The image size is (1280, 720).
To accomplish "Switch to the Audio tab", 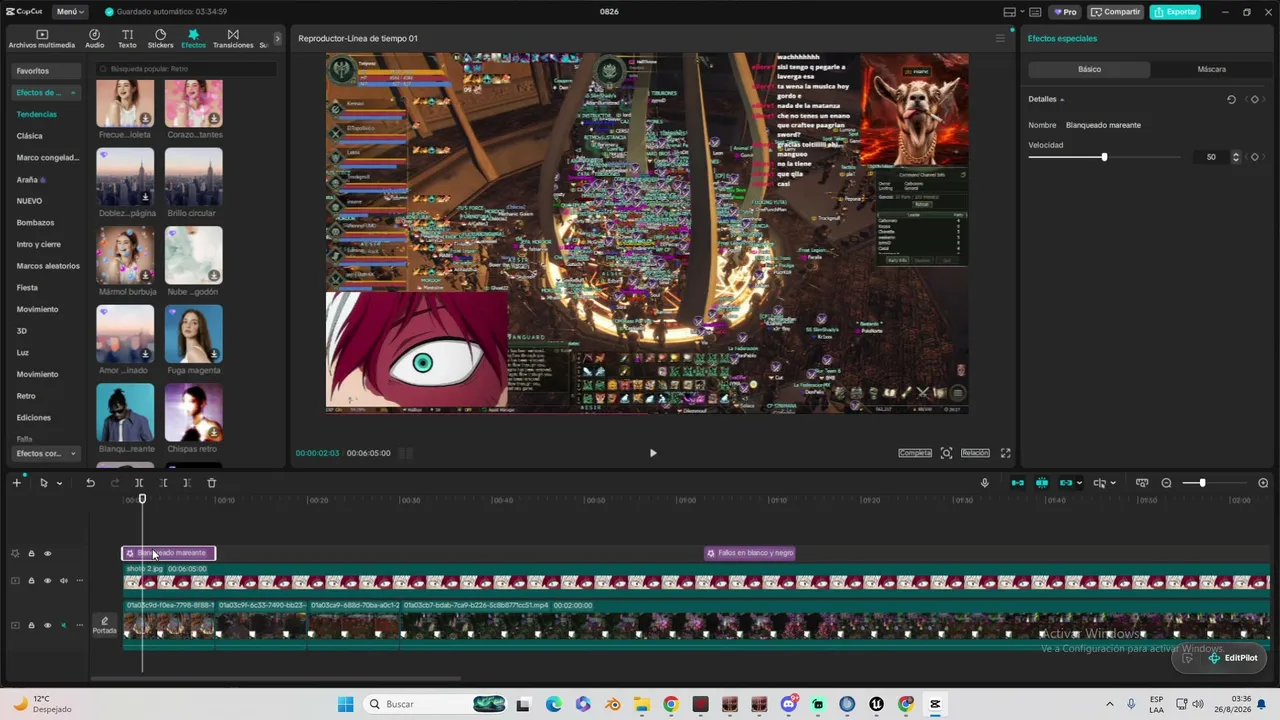I will (x=94, y=39).
